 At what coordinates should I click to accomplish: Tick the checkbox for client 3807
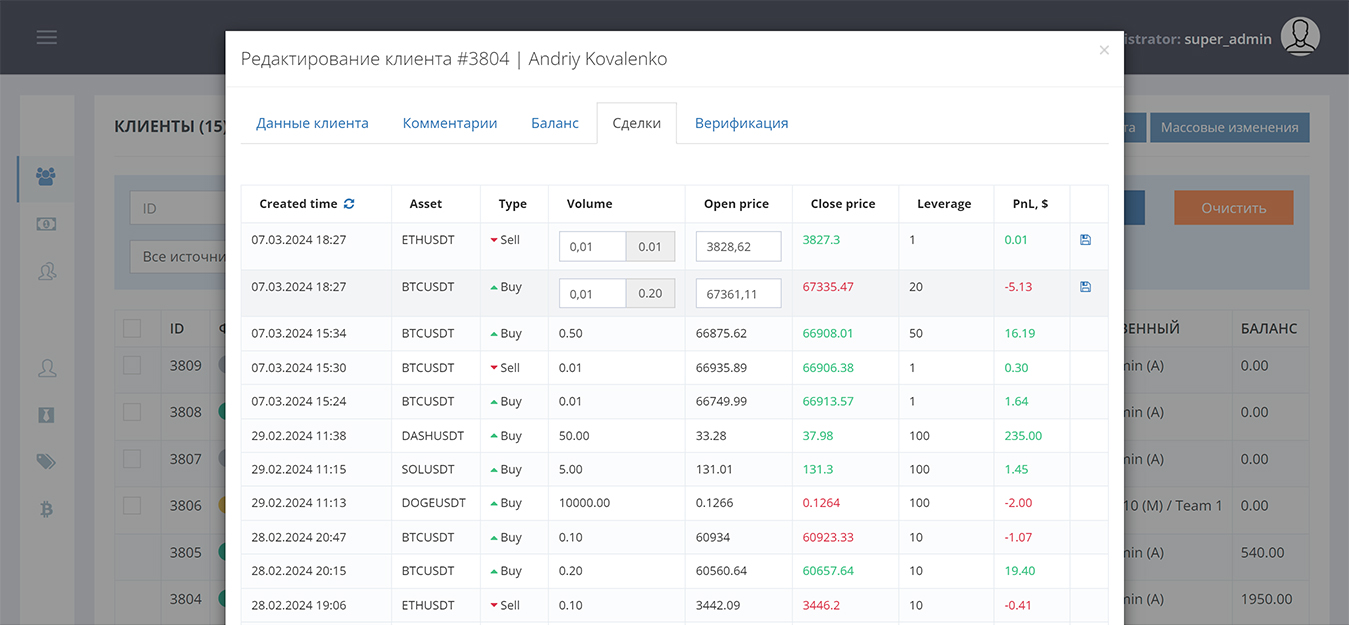coord(132,459)
